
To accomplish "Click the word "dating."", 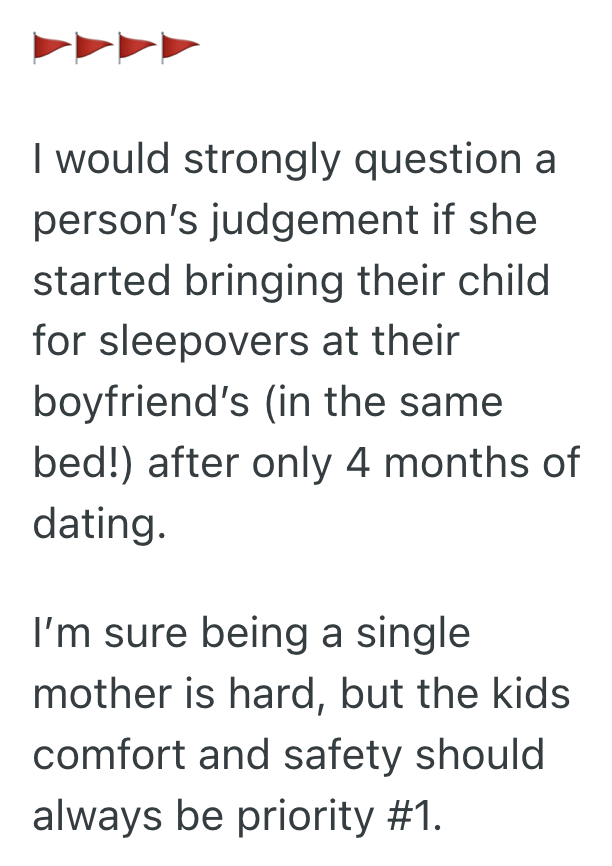I will [97, 523].
